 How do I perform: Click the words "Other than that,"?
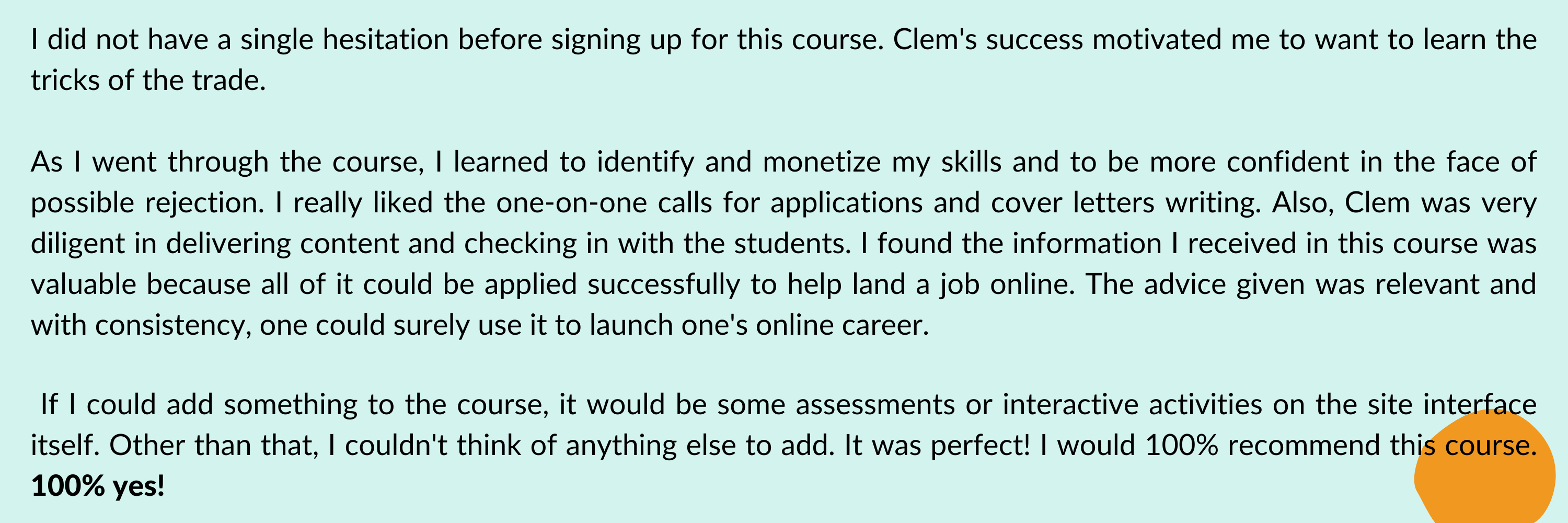214,446
